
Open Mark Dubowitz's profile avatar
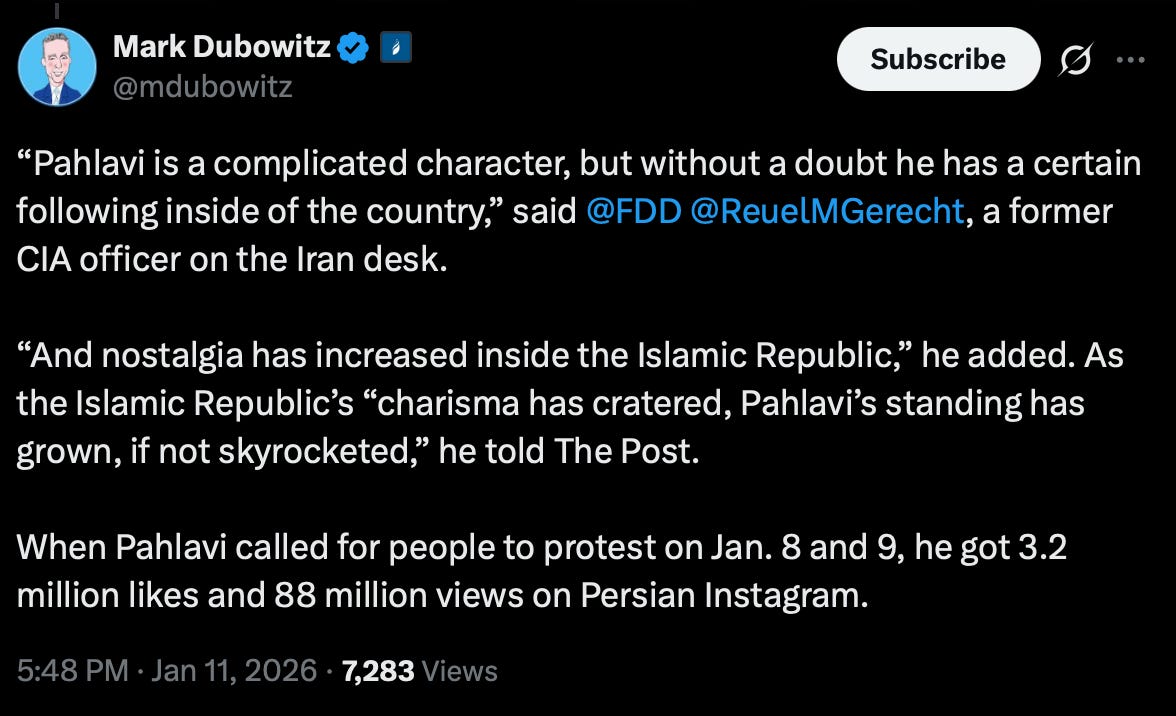(x=57, y=67)
